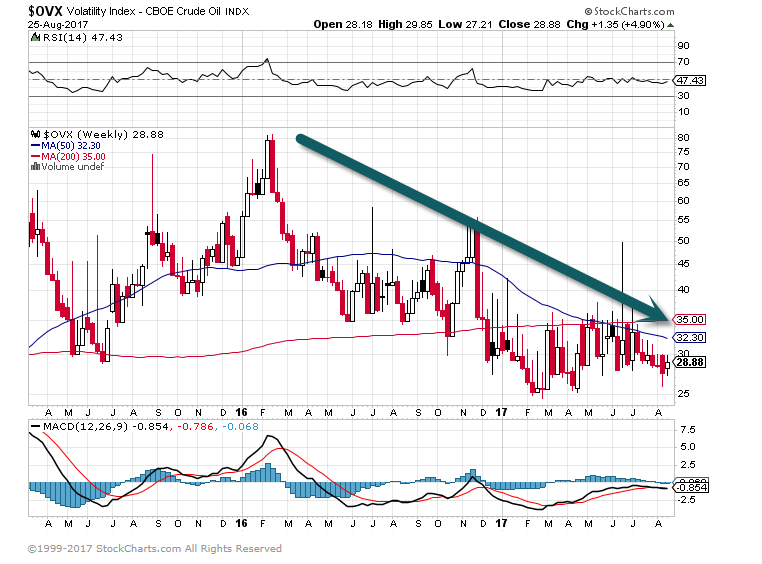
Task: Click the MA(200) 35.00 legend label
Action: 73,156
